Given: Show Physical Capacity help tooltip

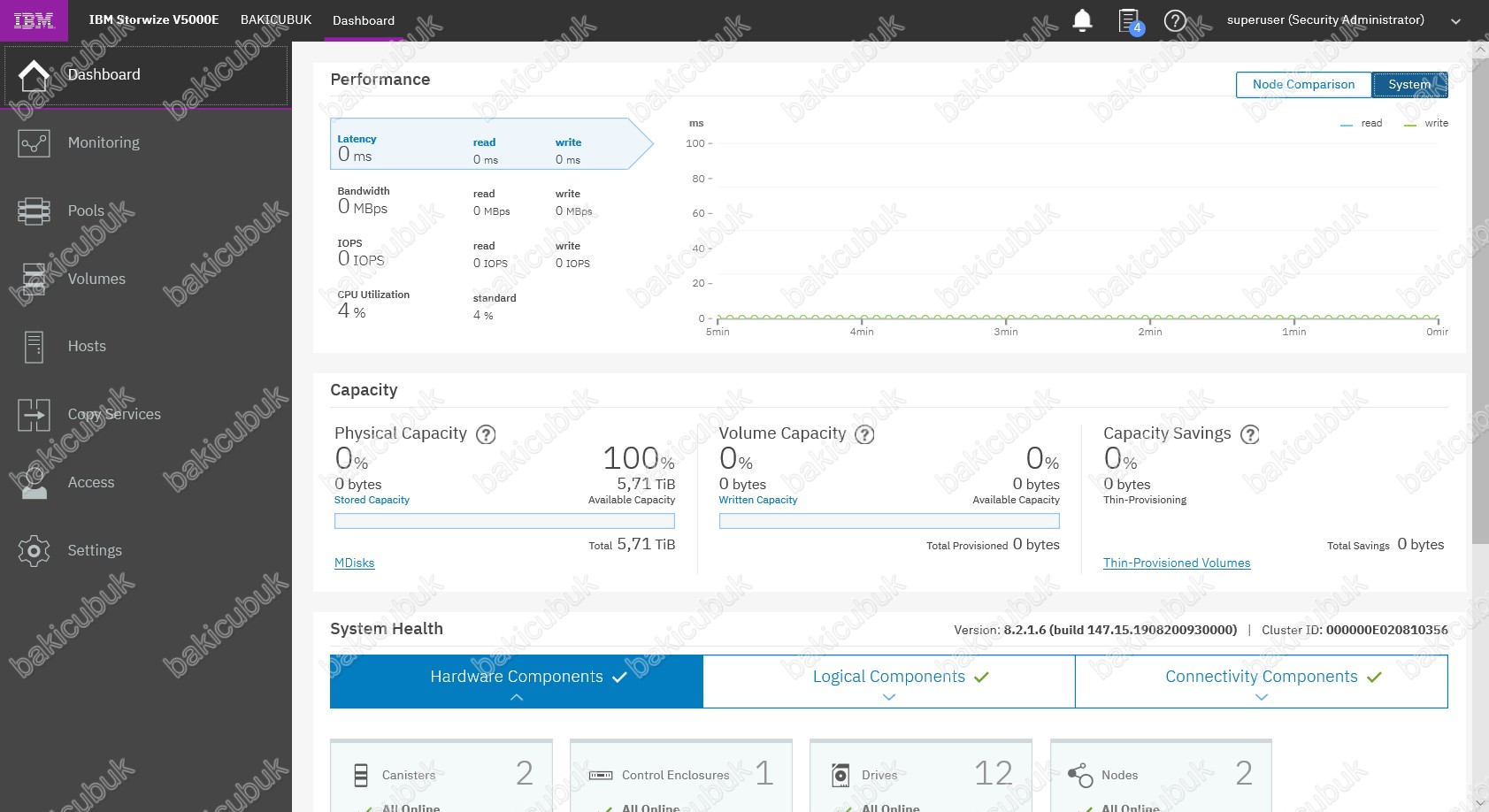Looking at the screenshot, I should point(486,434).
